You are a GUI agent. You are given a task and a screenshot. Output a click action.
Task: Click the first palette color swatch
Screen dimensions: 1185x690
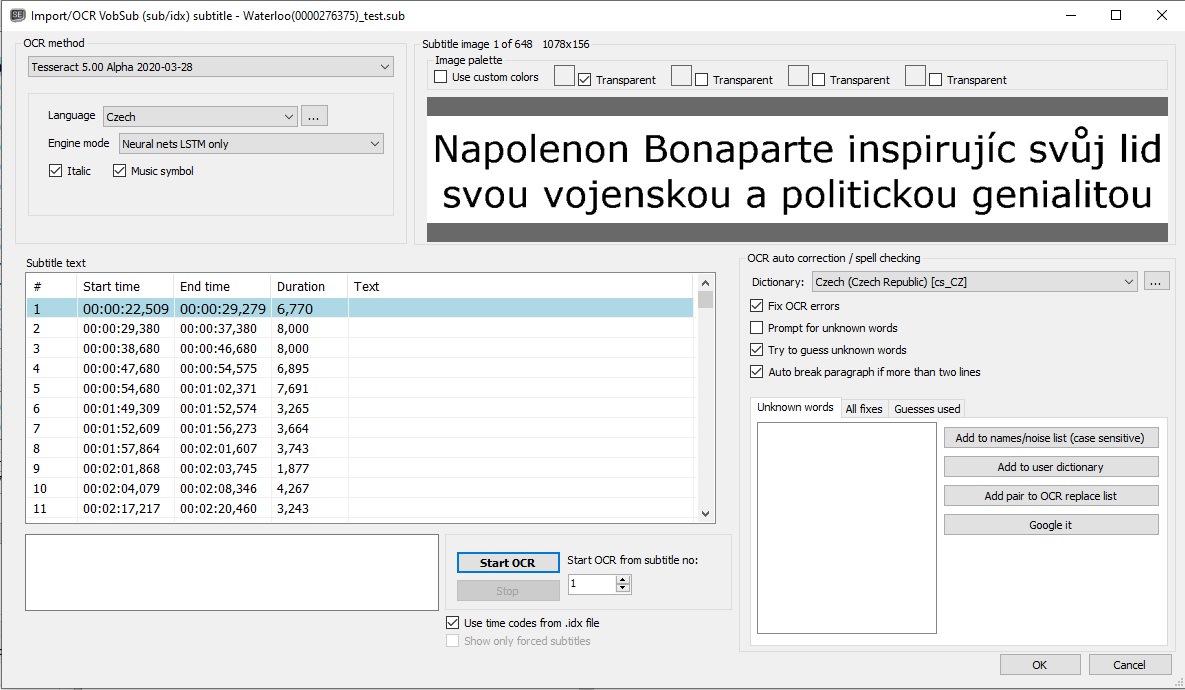[565, 76]
